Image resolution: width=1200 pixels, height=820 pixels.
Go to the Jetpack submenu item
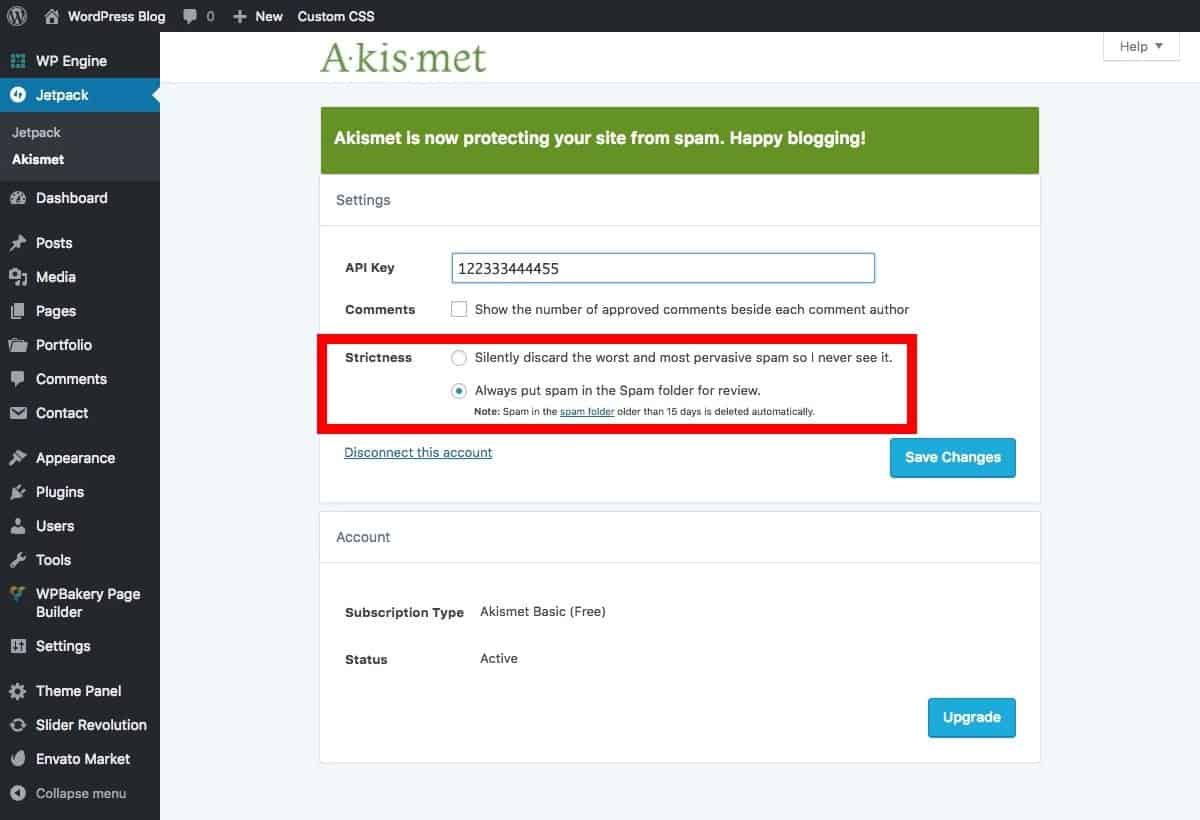click(36, 132)
